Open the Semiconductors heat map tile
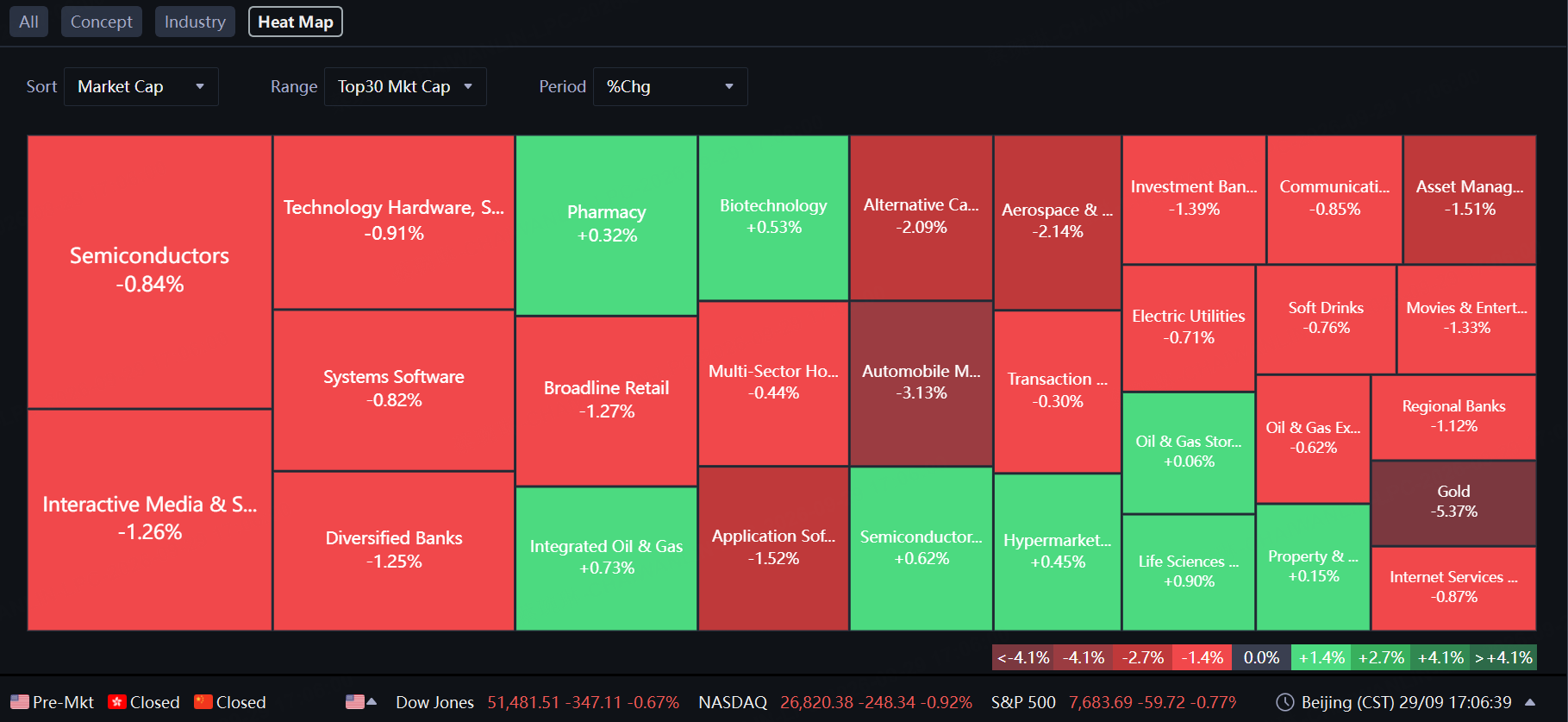1568x722 pixels. pos(150,272)
